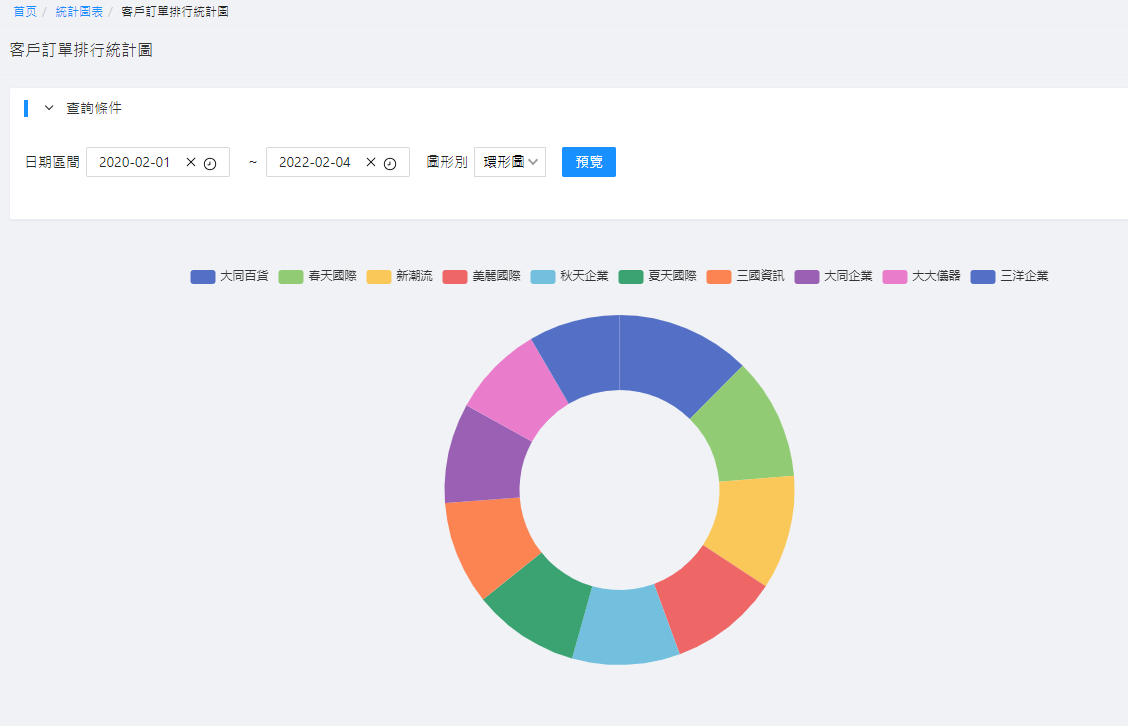
Task: Clear the start date 2020-02-01 with X icon
Action: tap(191, 162)
